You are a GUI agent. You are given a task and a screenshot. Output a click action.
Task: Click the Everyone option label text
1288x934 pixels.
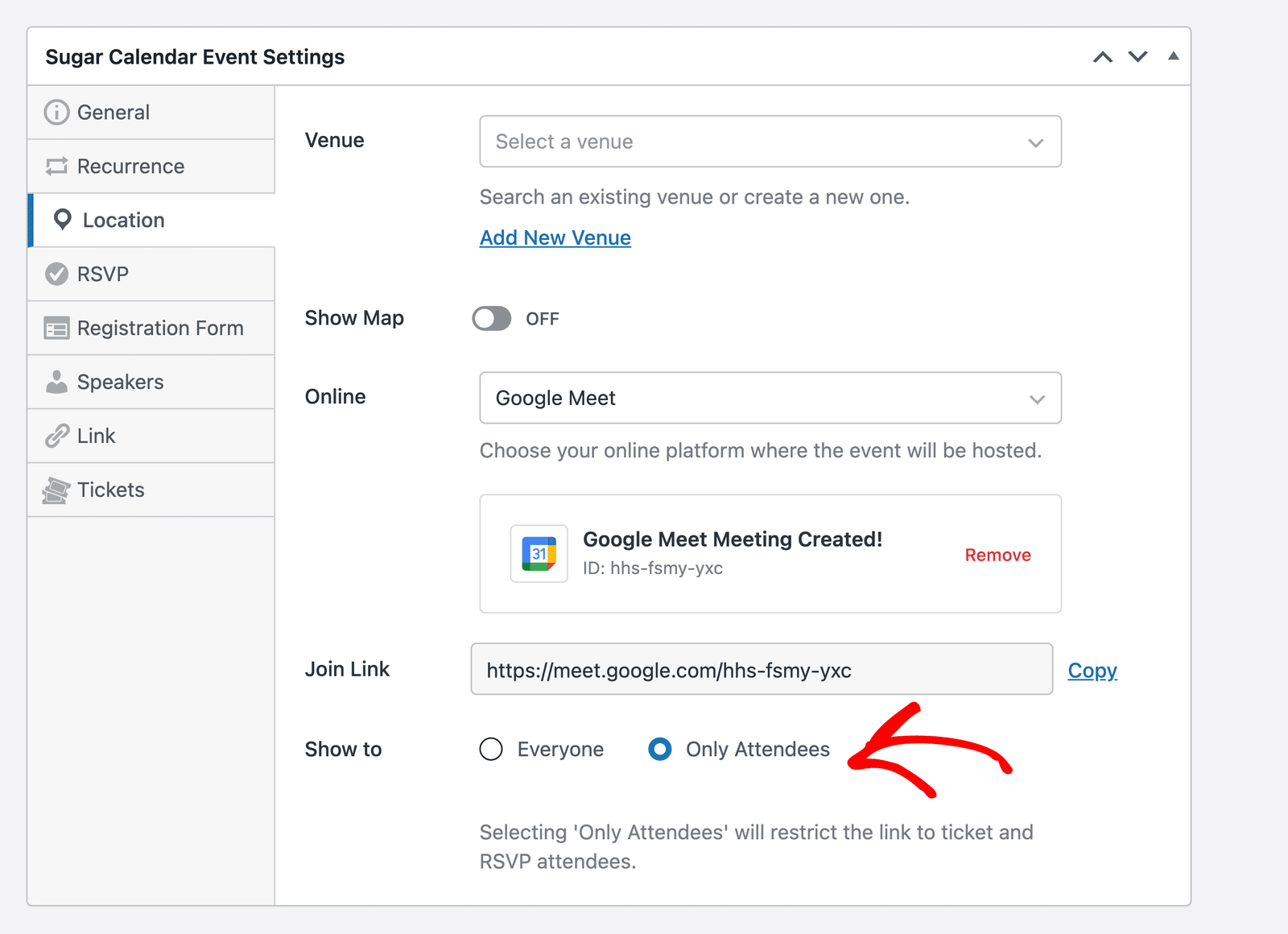[x=560, y=750]
